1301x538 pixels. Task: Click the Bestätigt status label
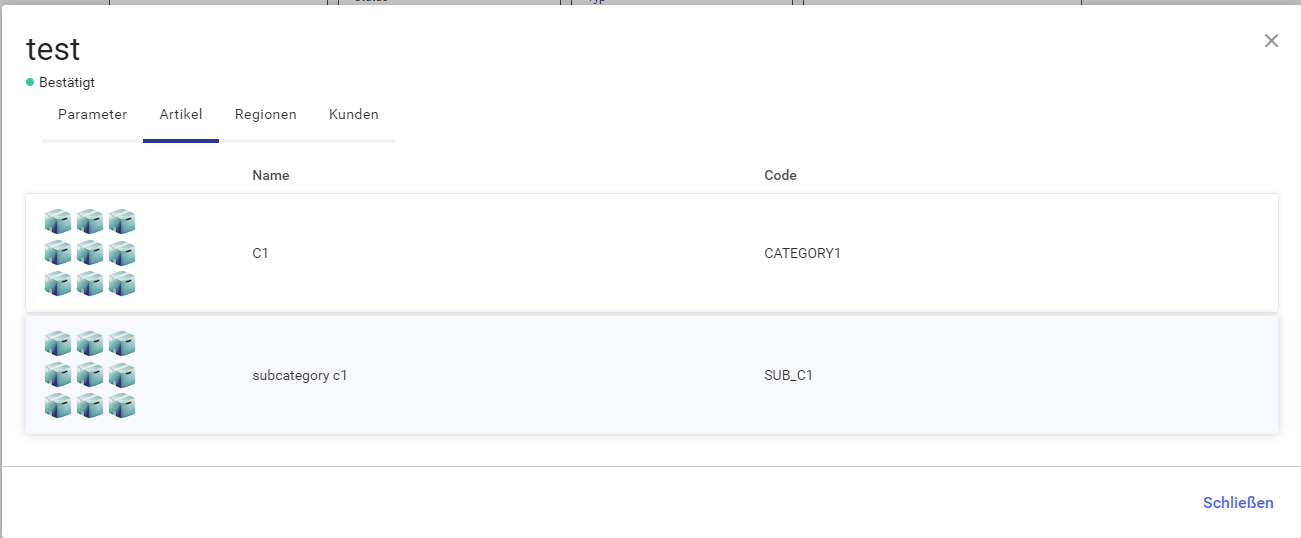(67, 82)
